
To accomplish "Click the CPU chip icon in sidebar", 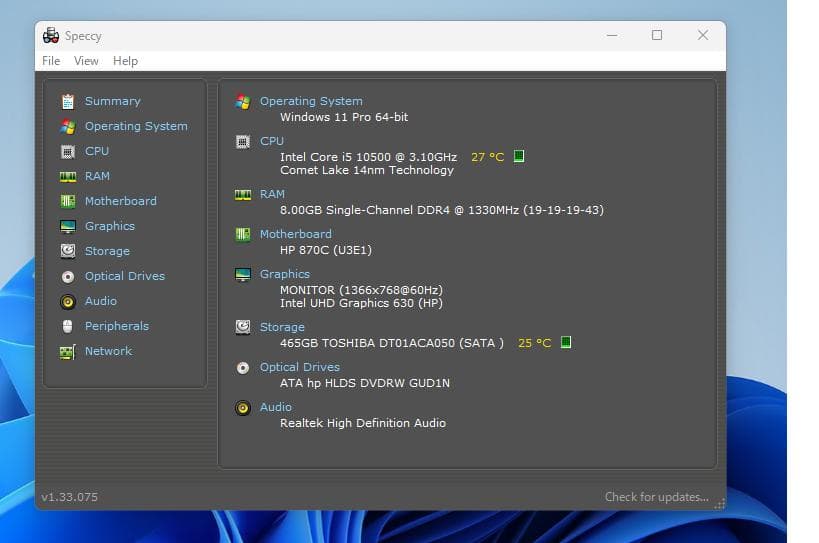I will (x=68, y=151).
